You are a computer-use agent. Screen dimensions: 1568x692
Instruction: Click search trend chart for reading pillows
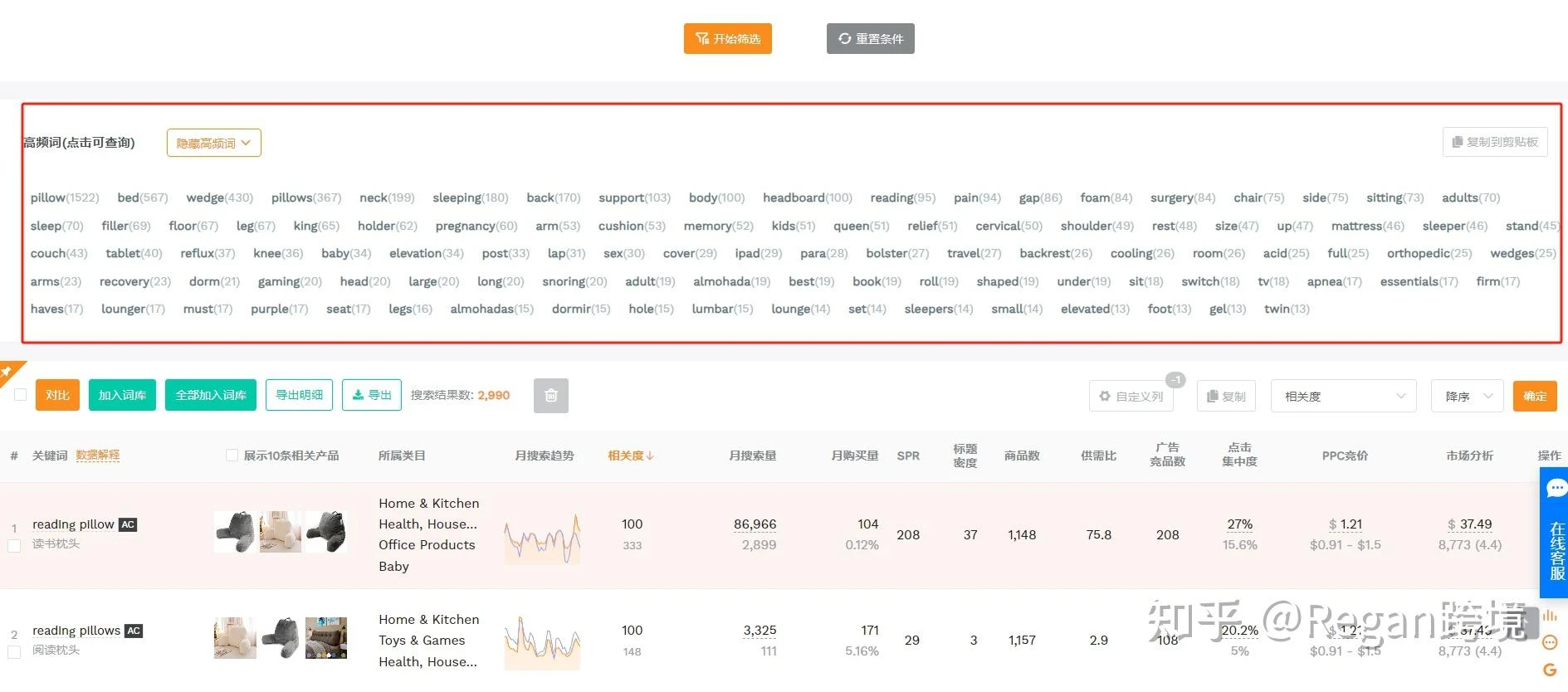point(543,641)
